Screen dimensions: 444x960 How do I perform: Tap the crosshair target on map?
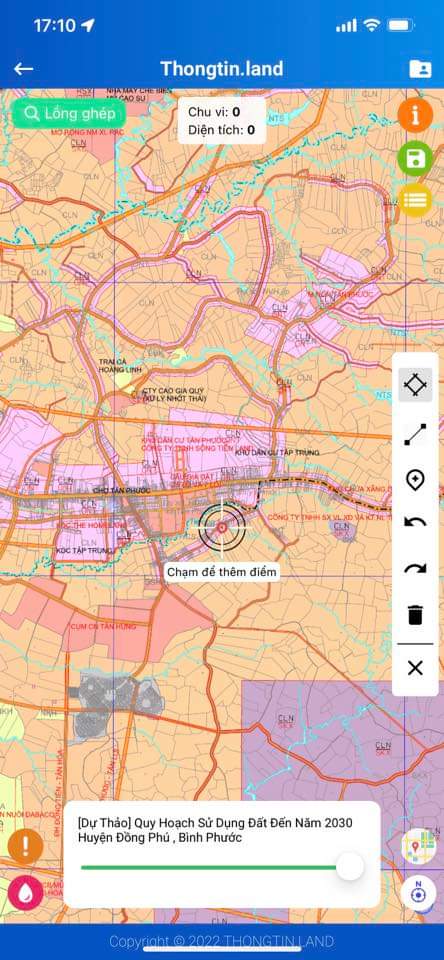[222, 527]
